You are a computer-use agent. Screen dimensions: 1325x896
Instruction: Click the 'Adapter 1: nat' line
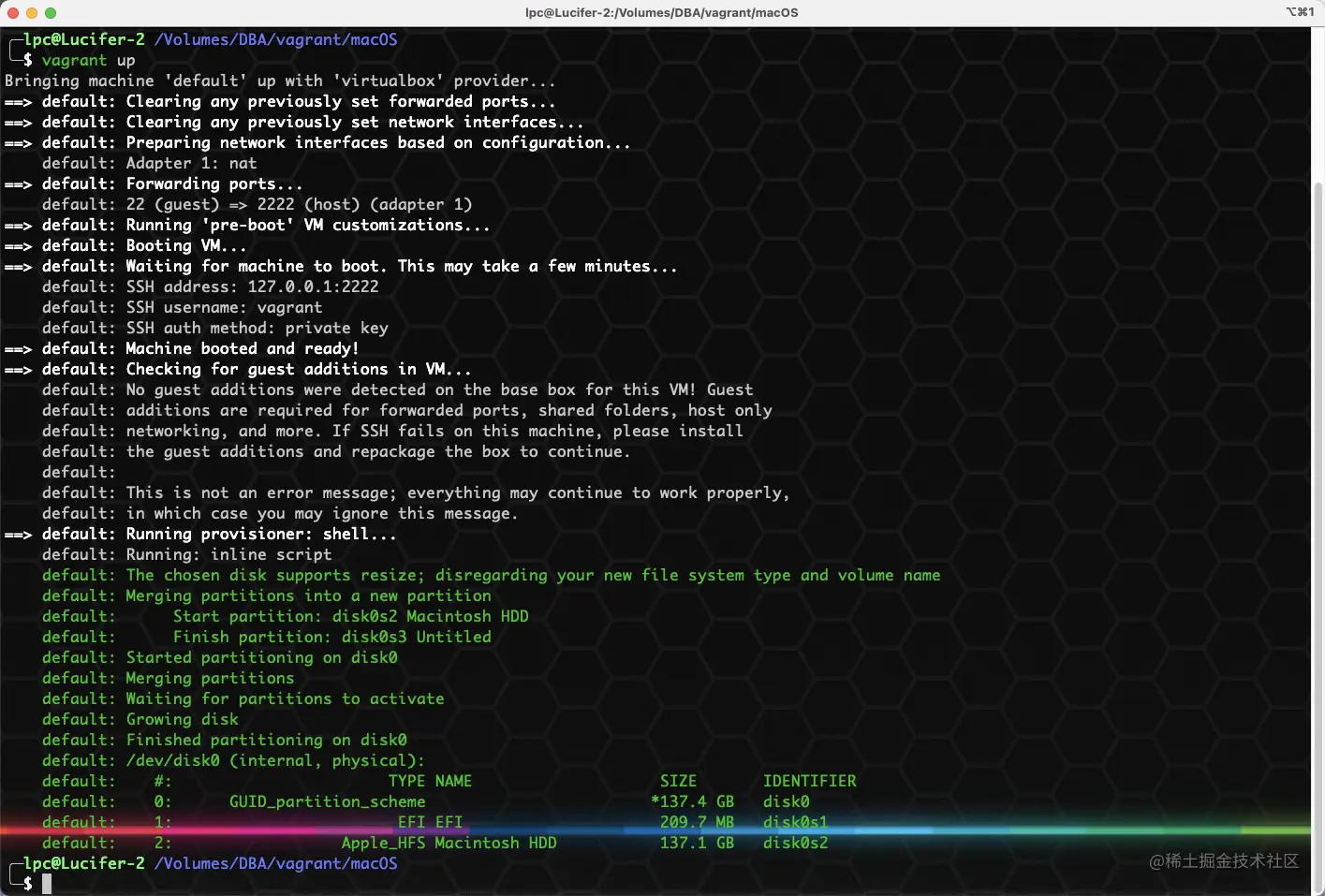pos(149,164)
